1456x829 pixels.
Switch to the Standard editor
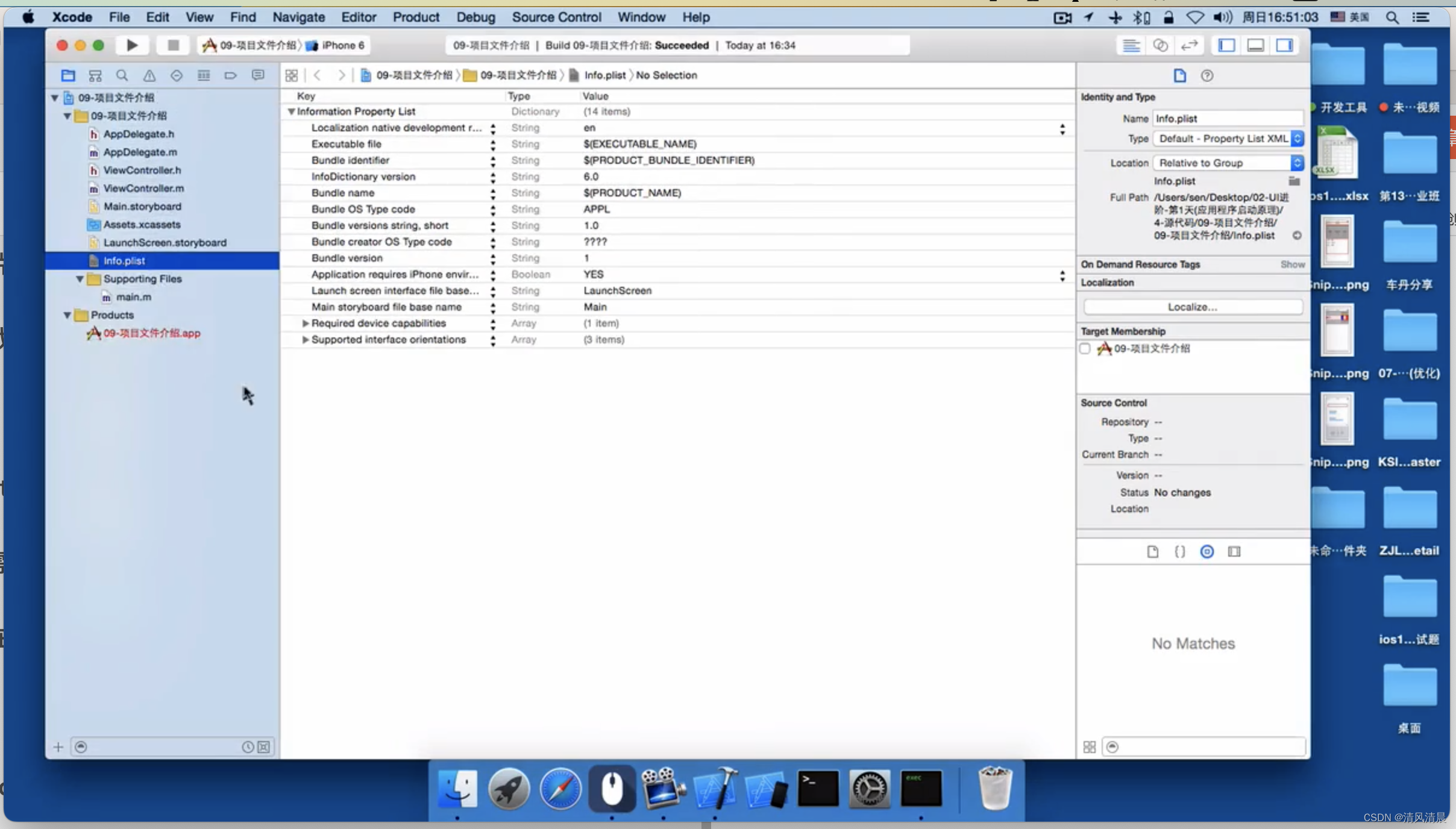pyautogui.click(x=1131, y=45)
